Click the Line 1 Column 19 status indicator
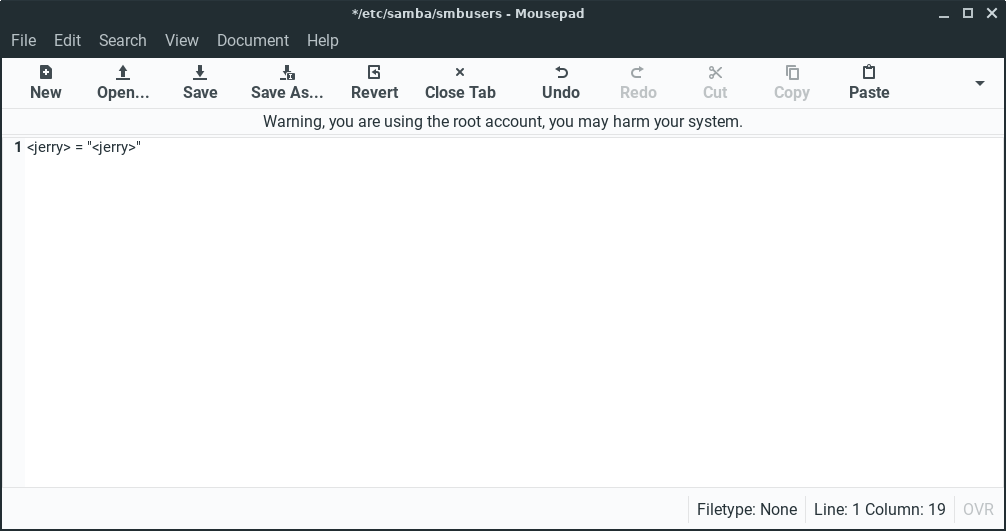This screenshot has width=1006, height=531. coord(879,510)
